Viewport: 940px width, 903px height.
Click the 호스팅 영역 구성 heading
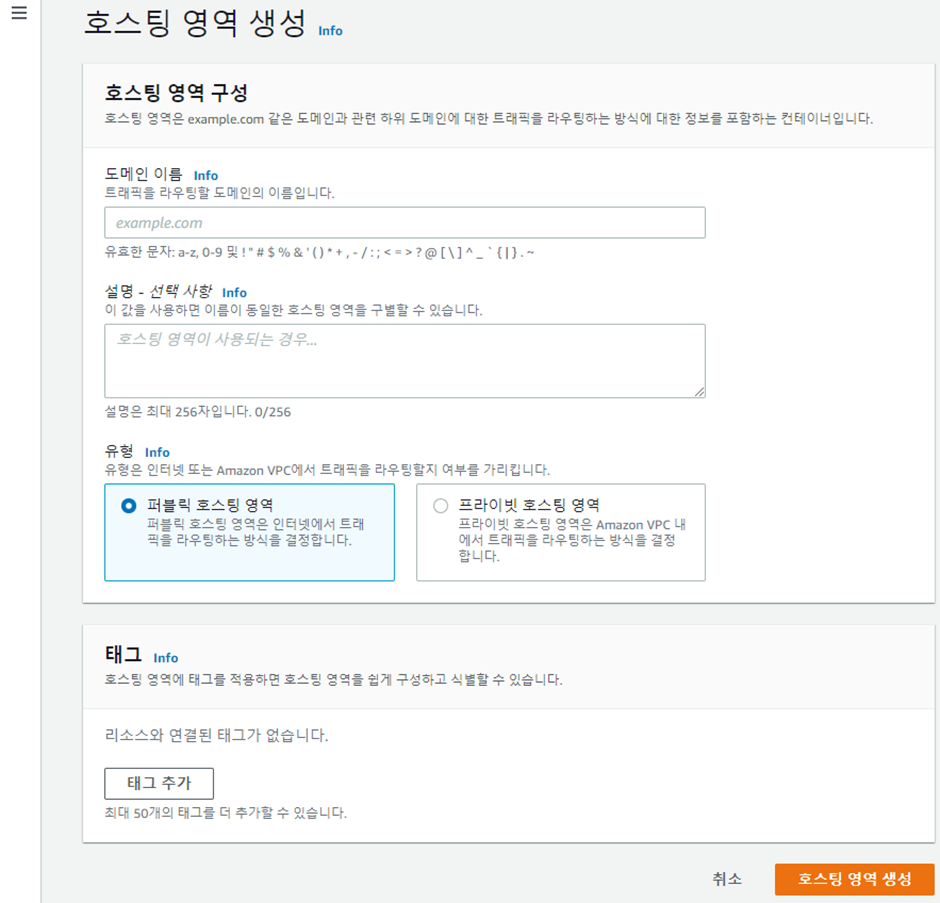tap(176, 92)
